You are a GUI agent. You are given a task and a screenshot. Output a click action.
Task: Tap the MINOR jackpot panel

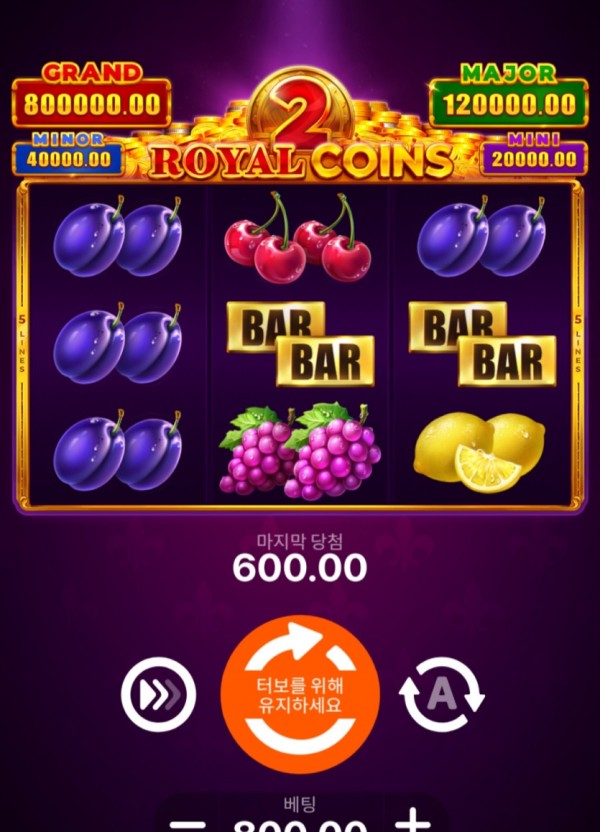[x=68, y=153]
